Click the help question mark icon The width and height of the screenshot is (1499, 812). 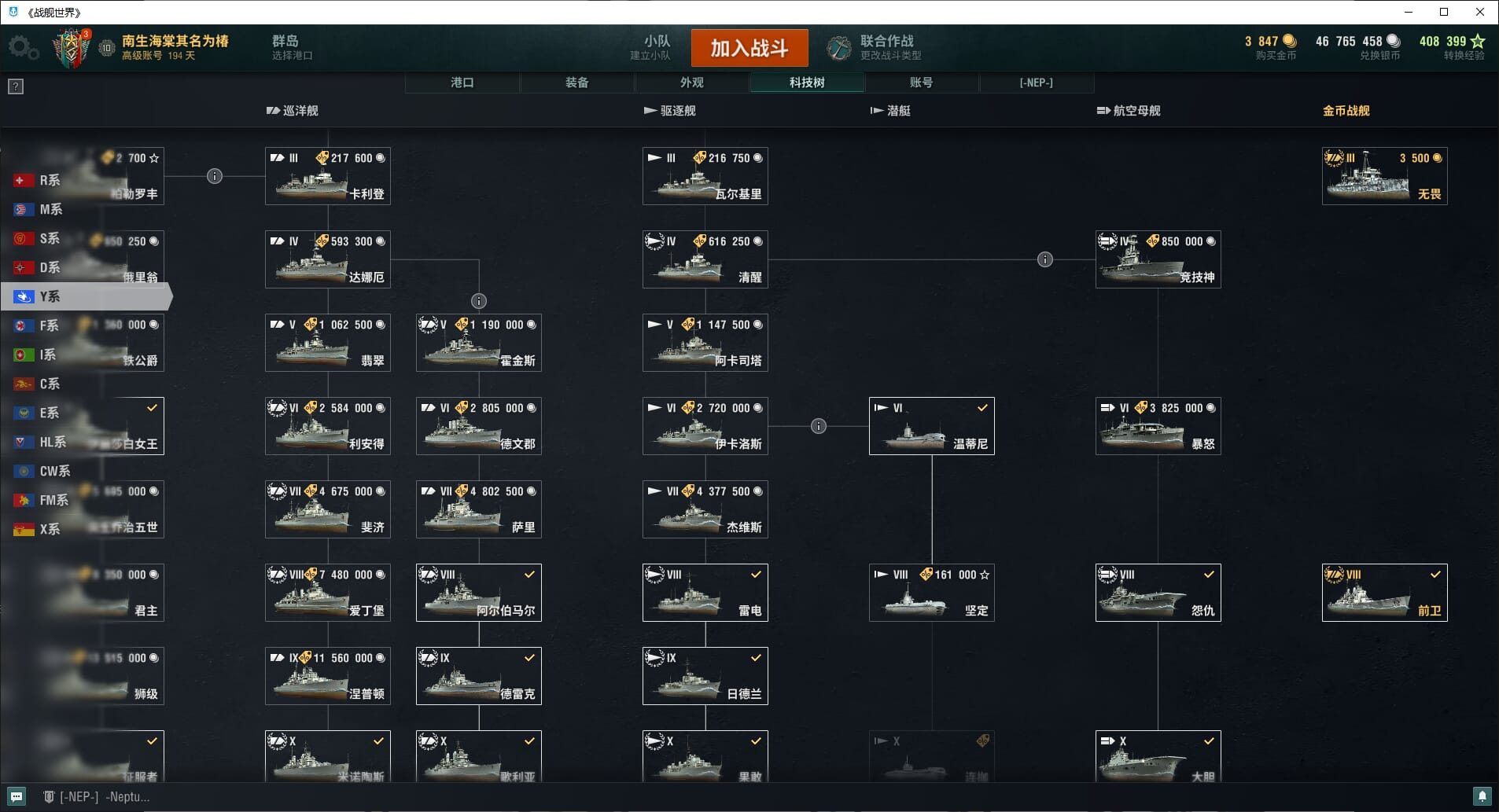coord(16,86)
